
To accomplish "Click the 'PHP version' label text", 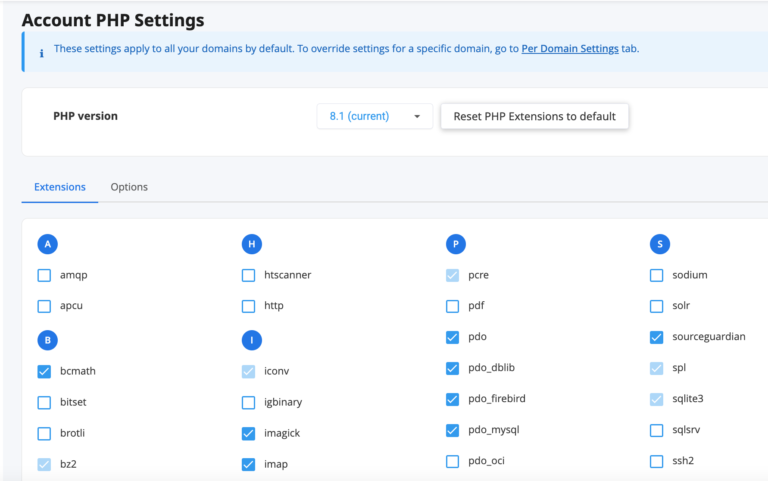I will [x=85, y=116].
